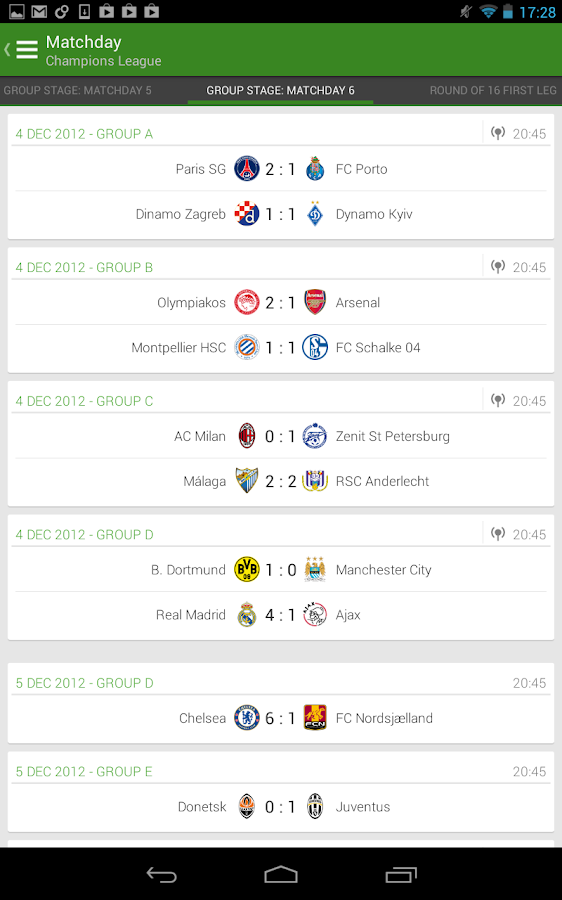562x900 pixels.
Task: Open the AC Milan vs Zenit match
Action: coord(281,436)
